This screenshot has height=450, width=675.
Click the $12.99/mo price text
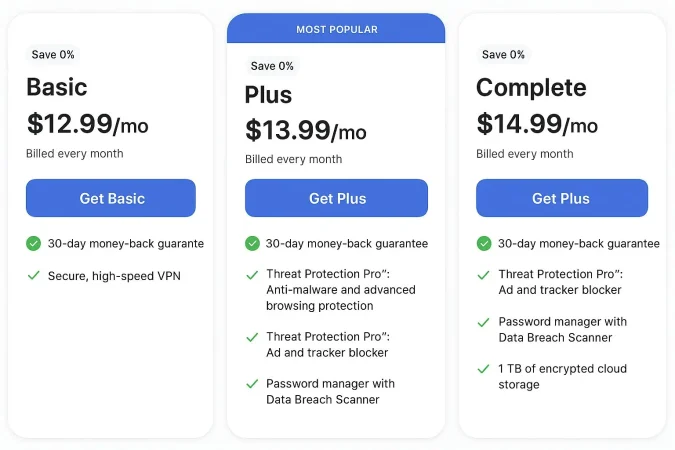pyautogui.click(x=87, y=124)
